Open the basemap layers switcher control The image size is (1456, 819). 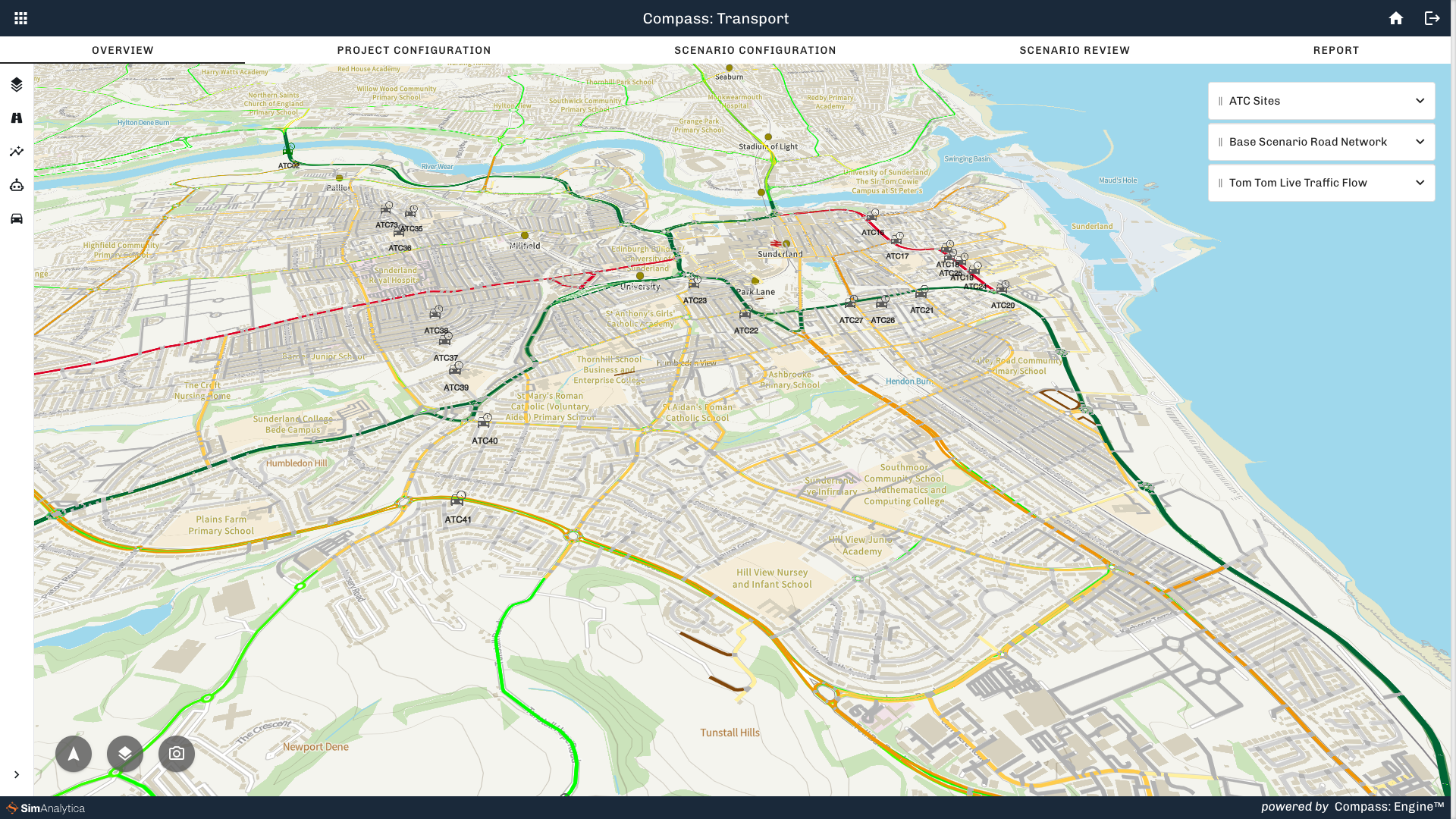[x=124, y=753]
